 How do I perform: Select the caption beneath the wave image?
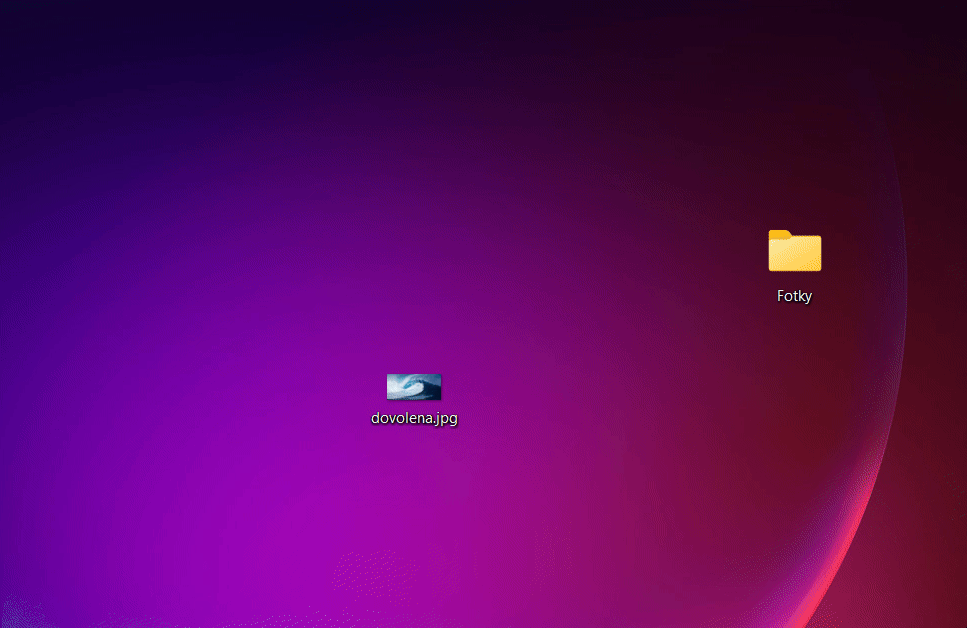tap(414, 418)
